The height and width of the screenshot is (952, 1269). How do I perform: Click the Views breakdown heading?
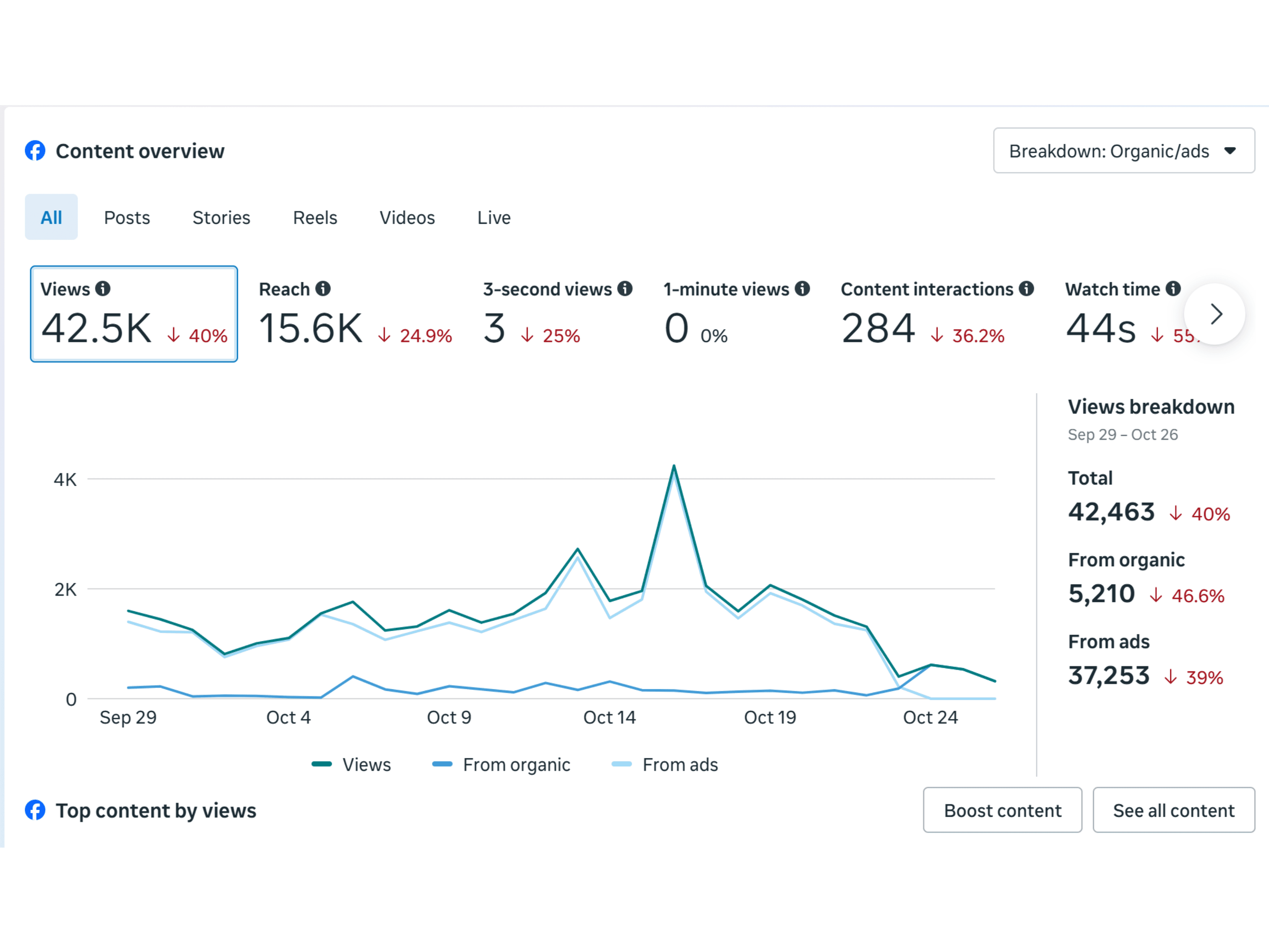[1151, 406]
